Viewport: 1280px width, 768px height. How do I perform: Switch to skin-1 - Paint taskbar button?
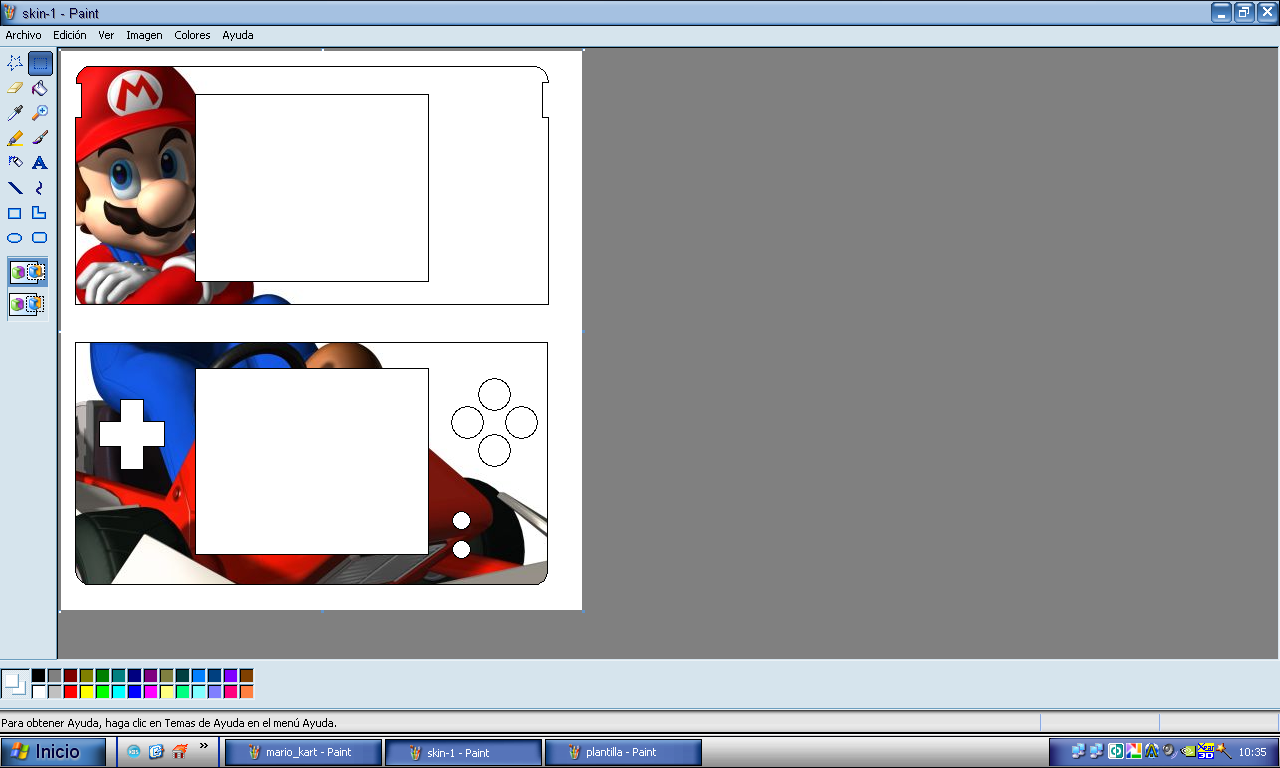tap(463, 752)
